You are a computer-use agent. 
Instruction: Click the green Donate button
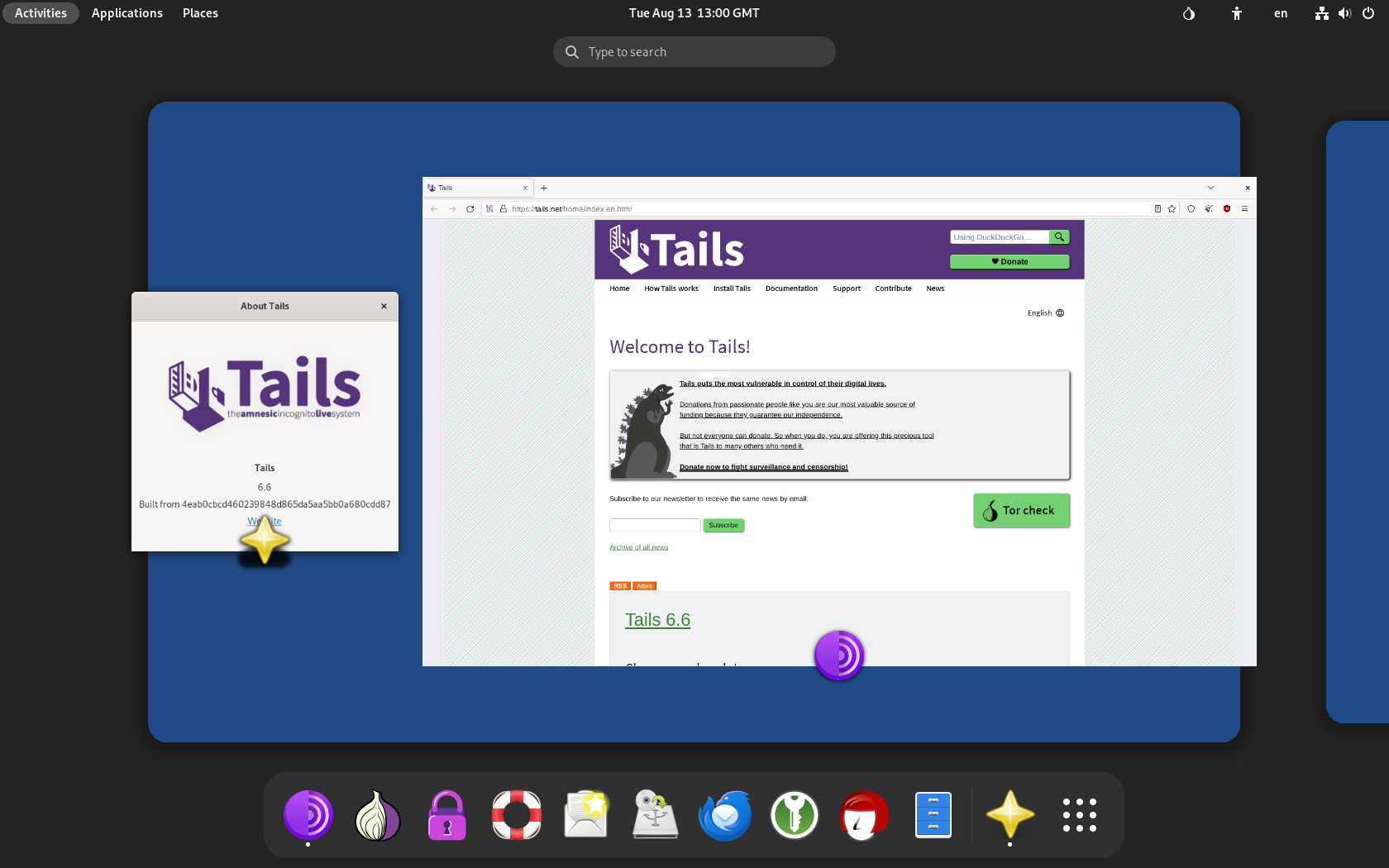1010,262
